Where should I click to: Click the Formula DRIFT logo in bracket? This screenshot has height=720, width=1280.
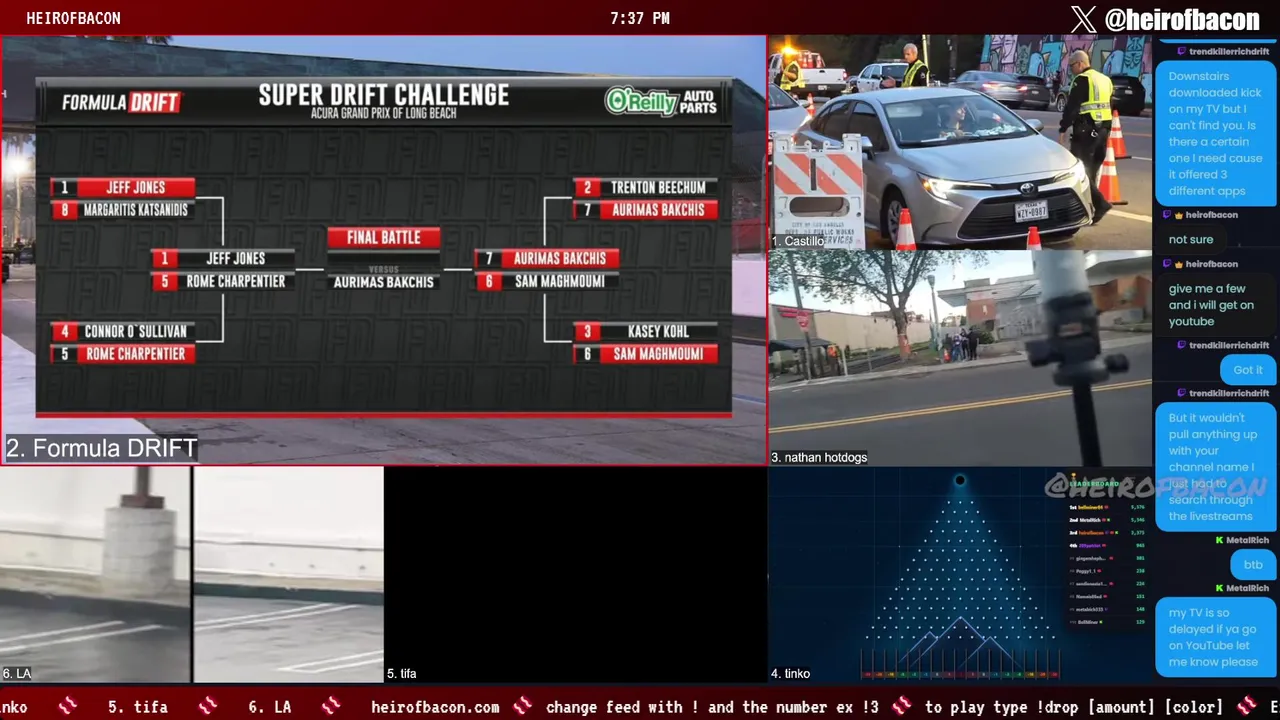tap(121, 102)
